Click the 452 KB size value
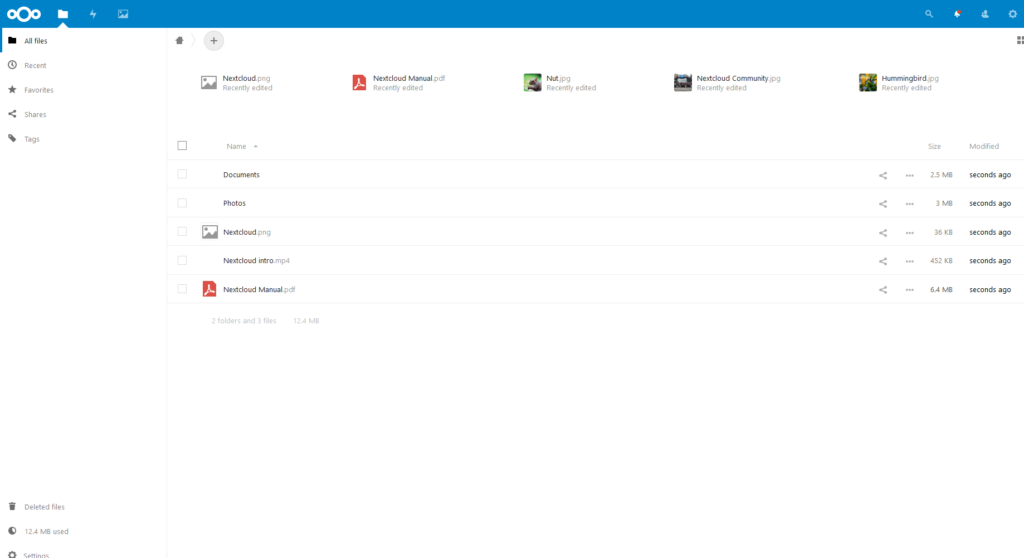Screen dimensions: 1024x558 [x=941, y=261]
